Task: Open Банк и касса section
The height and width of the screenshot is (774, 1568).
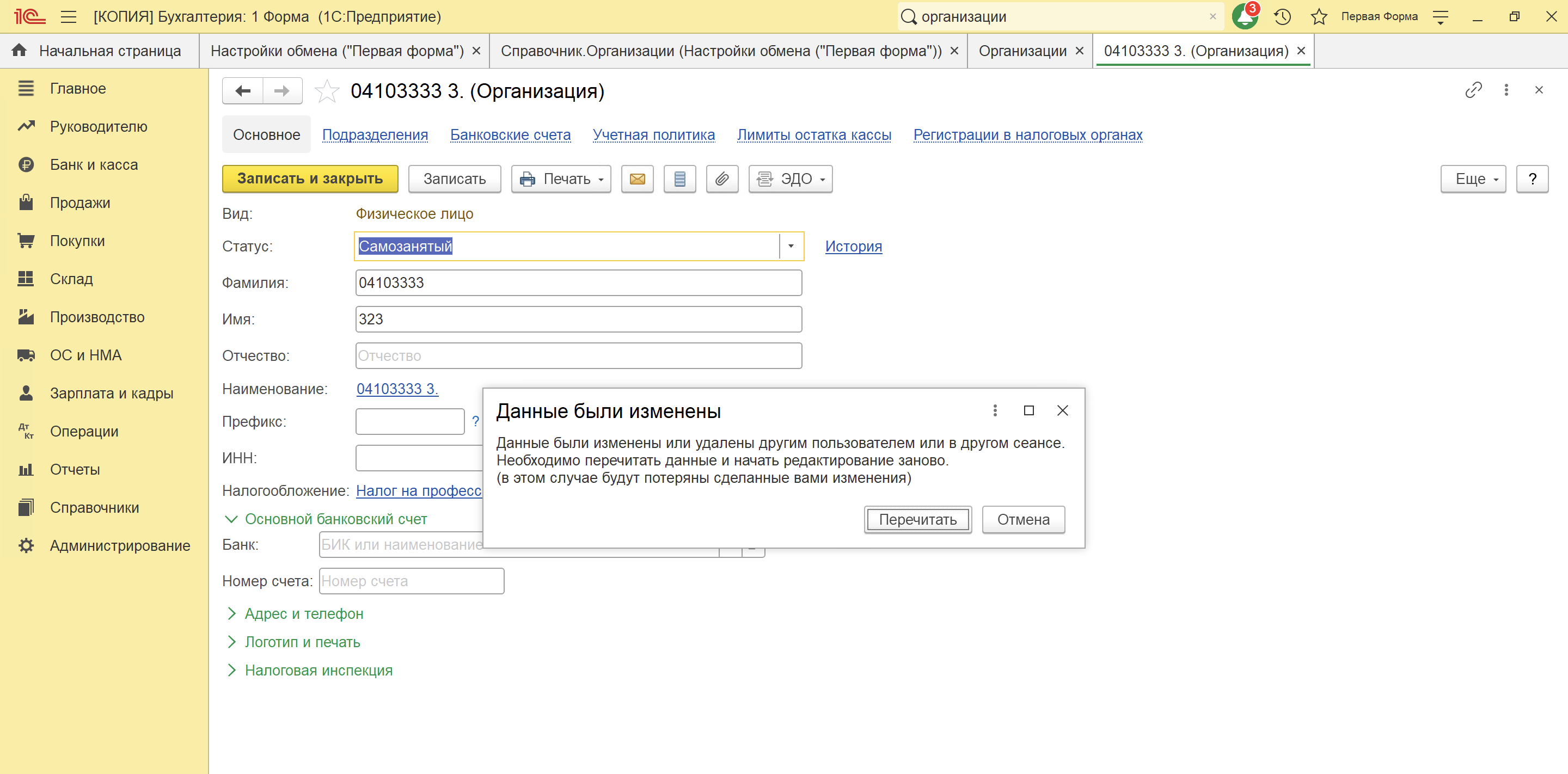Action: (x=94, y=164)
